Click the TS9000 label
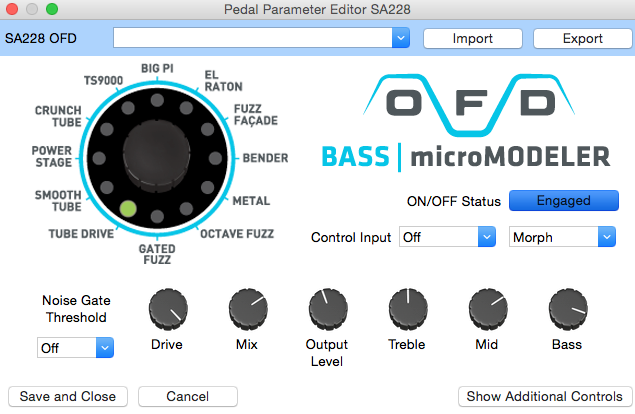Screen dimensions: 635x414 (103, 81)
